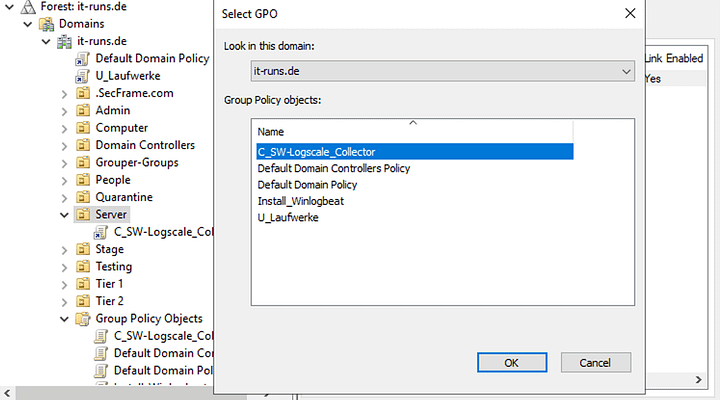Click the Forest it-runs.de icon
720x400 pixels.
click(27, 6)
